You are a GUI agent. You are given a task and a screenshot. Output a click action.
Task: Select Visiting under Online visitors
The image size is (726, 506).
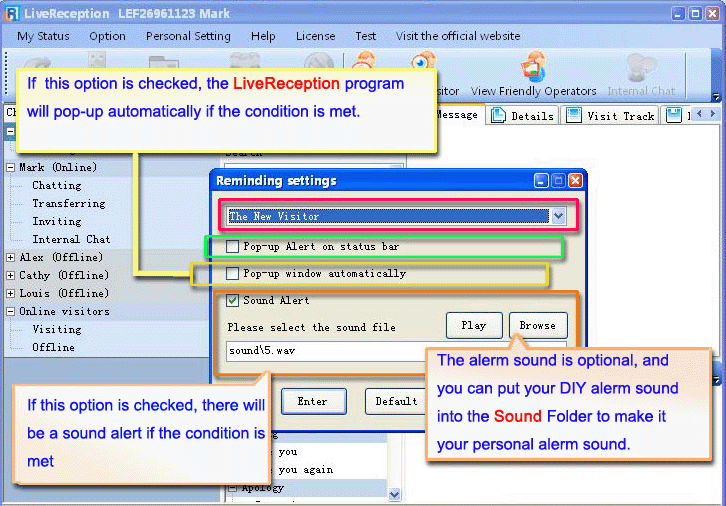(56, 330)
